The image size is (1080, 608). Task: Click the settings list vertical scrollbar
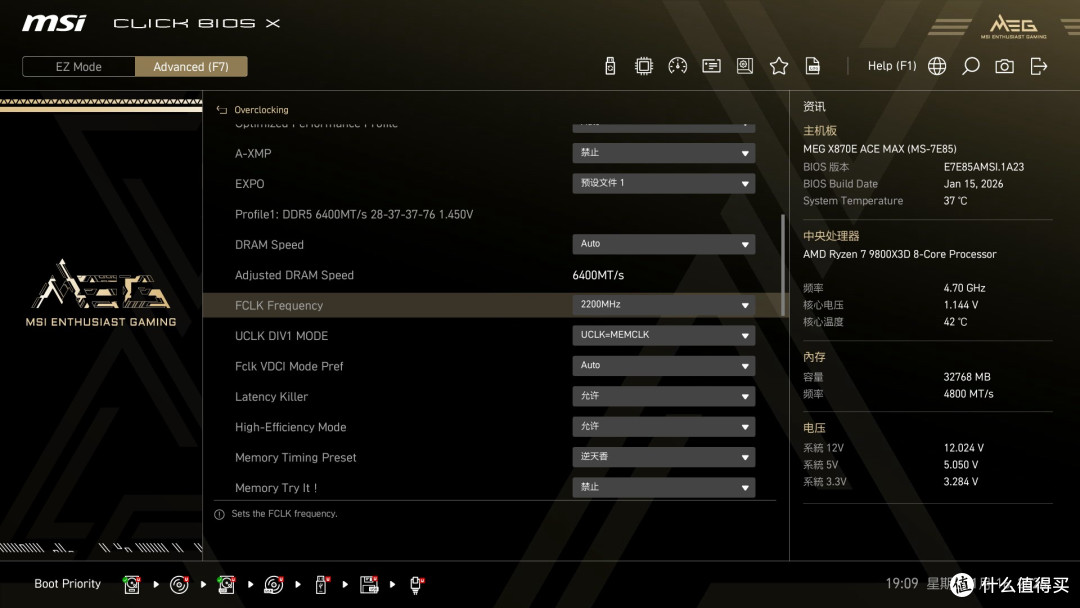(782, 265)
